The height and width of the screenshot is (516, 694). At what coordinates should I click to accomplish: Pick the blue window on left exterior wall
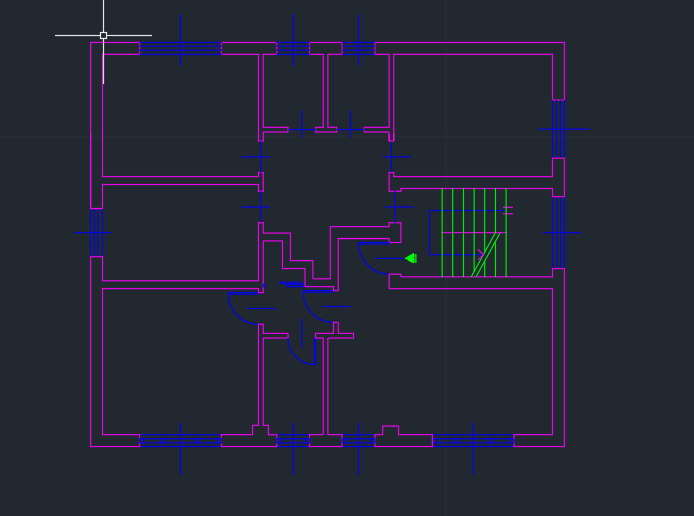tap(96, 232)
